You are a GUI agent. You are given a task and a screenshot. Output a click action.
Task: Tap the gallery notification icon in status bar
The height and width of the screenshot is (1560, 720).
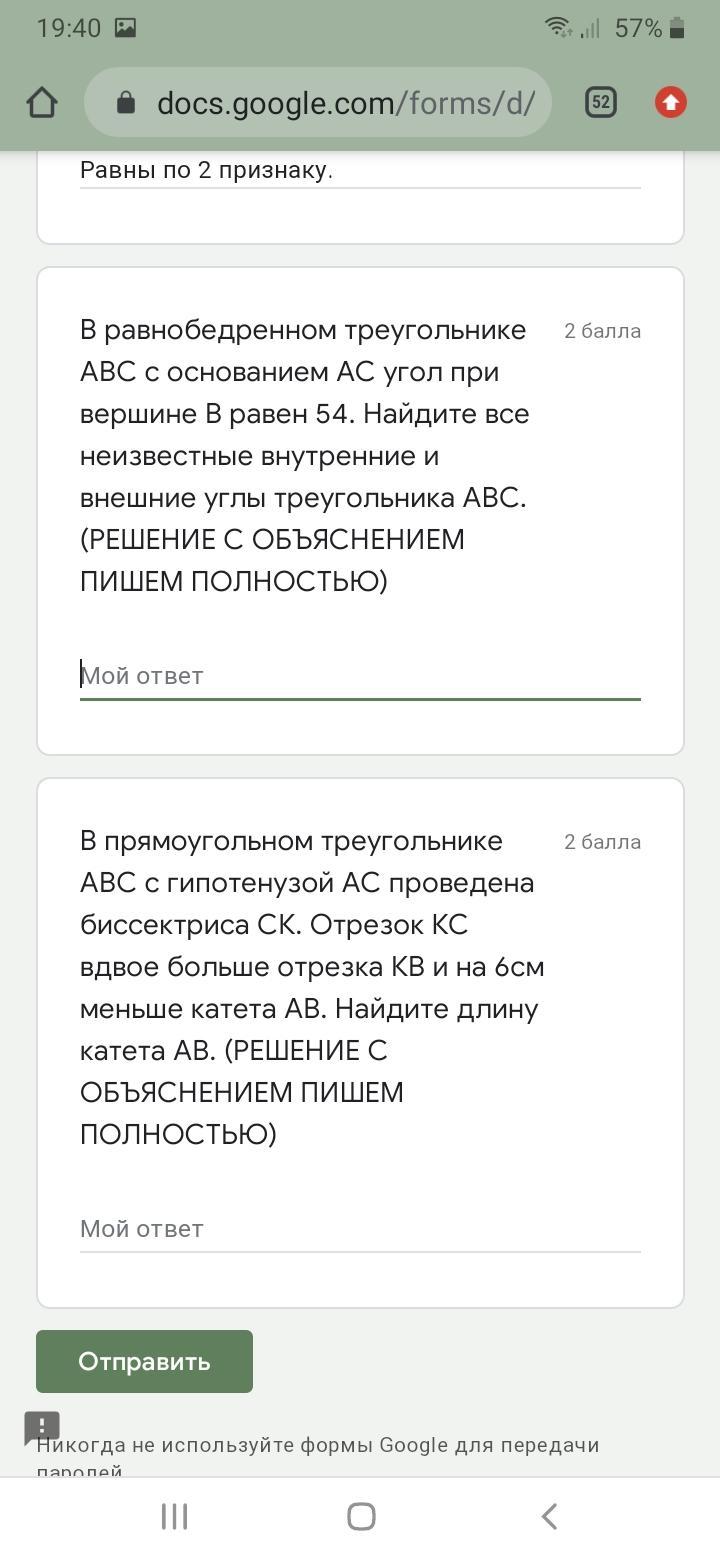click(125, 28)
